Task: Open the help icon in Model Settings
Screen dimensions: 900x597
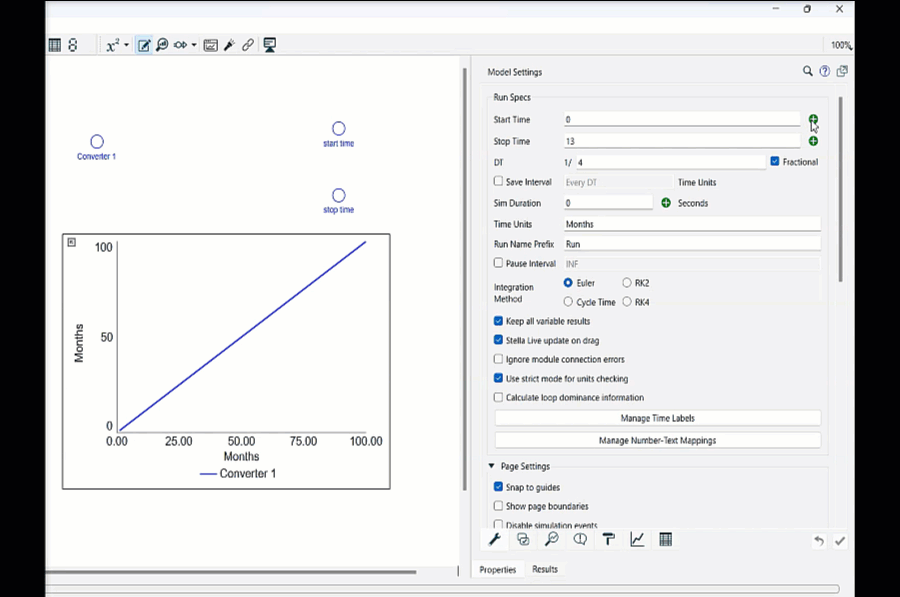Action: tap(825, 72)
